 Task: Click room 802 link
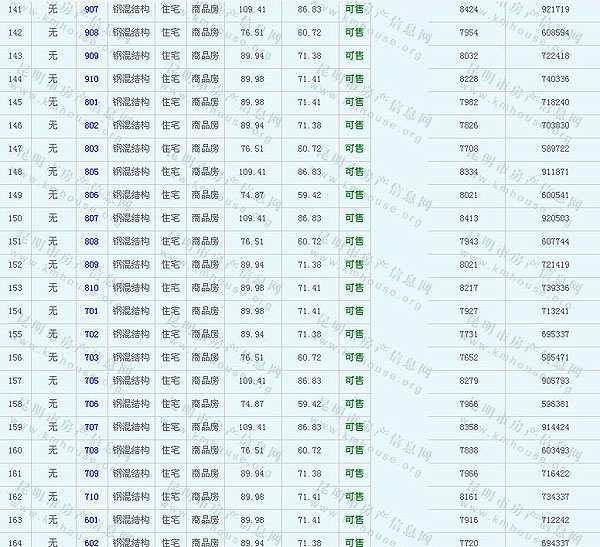pyautogui.click(x=91, y=125)
